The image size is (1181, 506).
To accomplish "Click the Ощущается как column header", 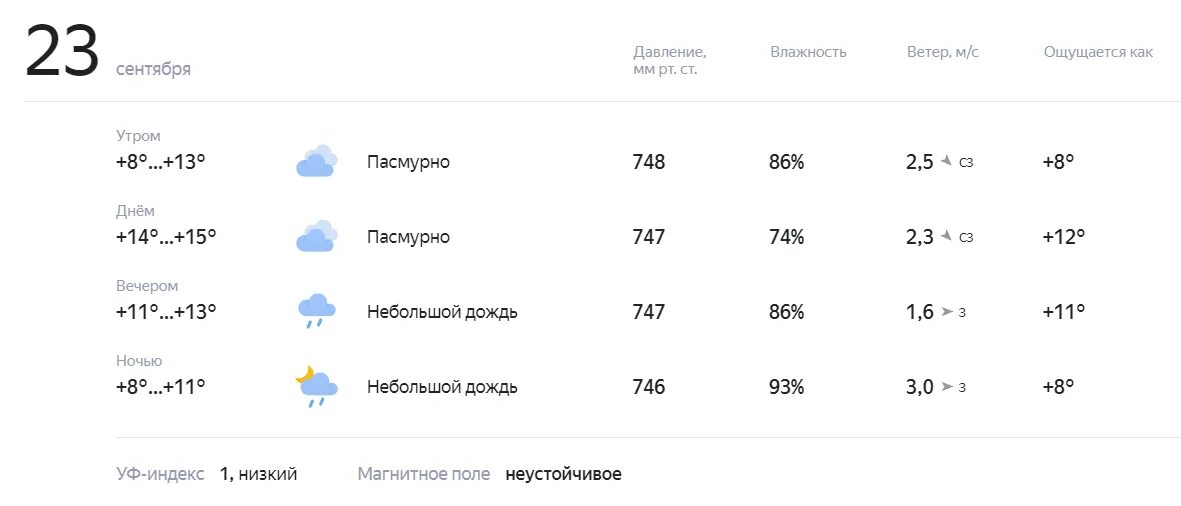I will pyautogui.click(x=1098, y=52).
